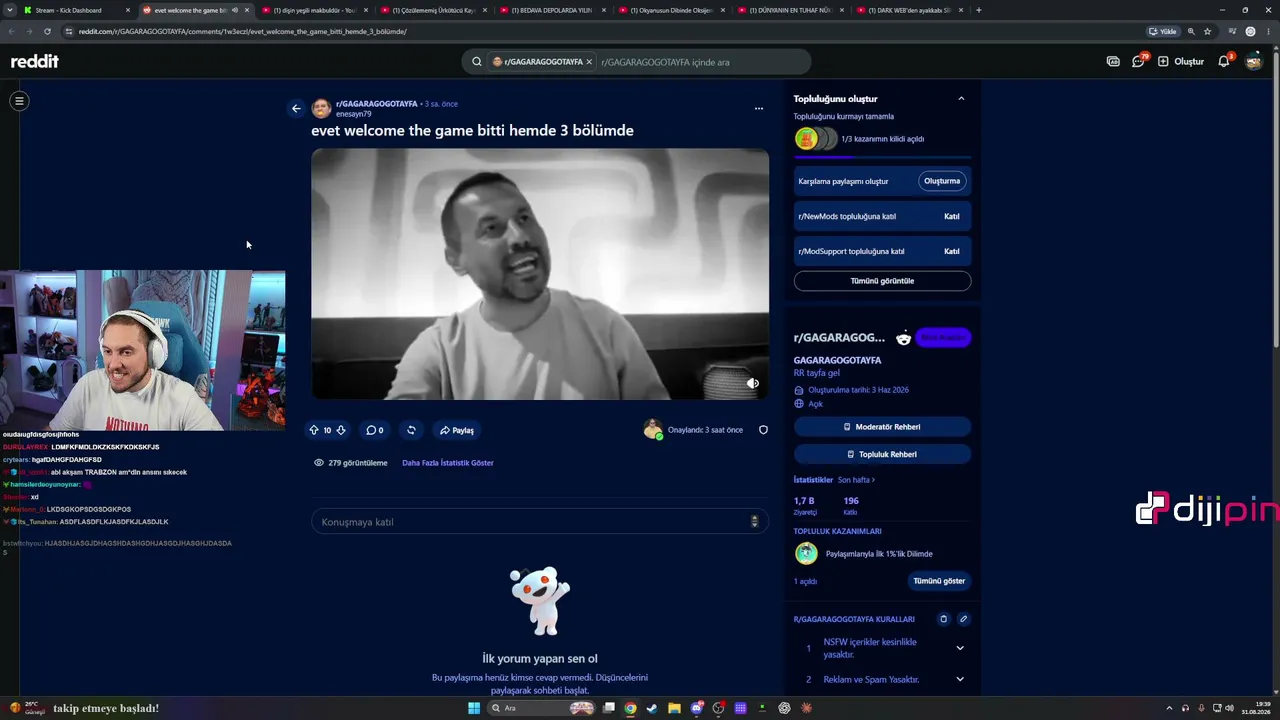1280x720 pixels.
Task: Collapse the Topluluğunu oluştur panel
Action: click(x=961, y=98)
